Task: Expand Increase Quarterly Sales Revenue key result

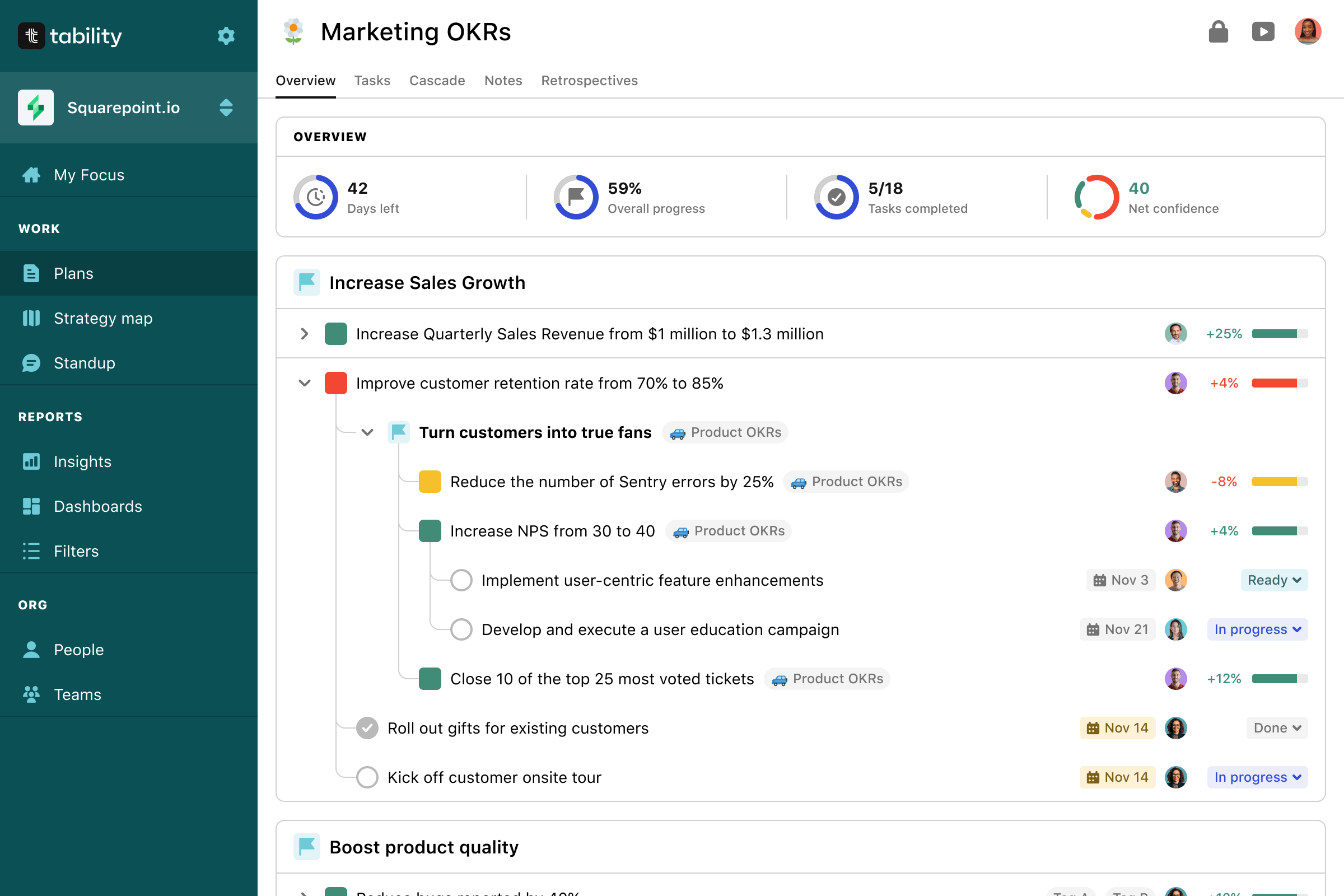Action: [305, 334]
